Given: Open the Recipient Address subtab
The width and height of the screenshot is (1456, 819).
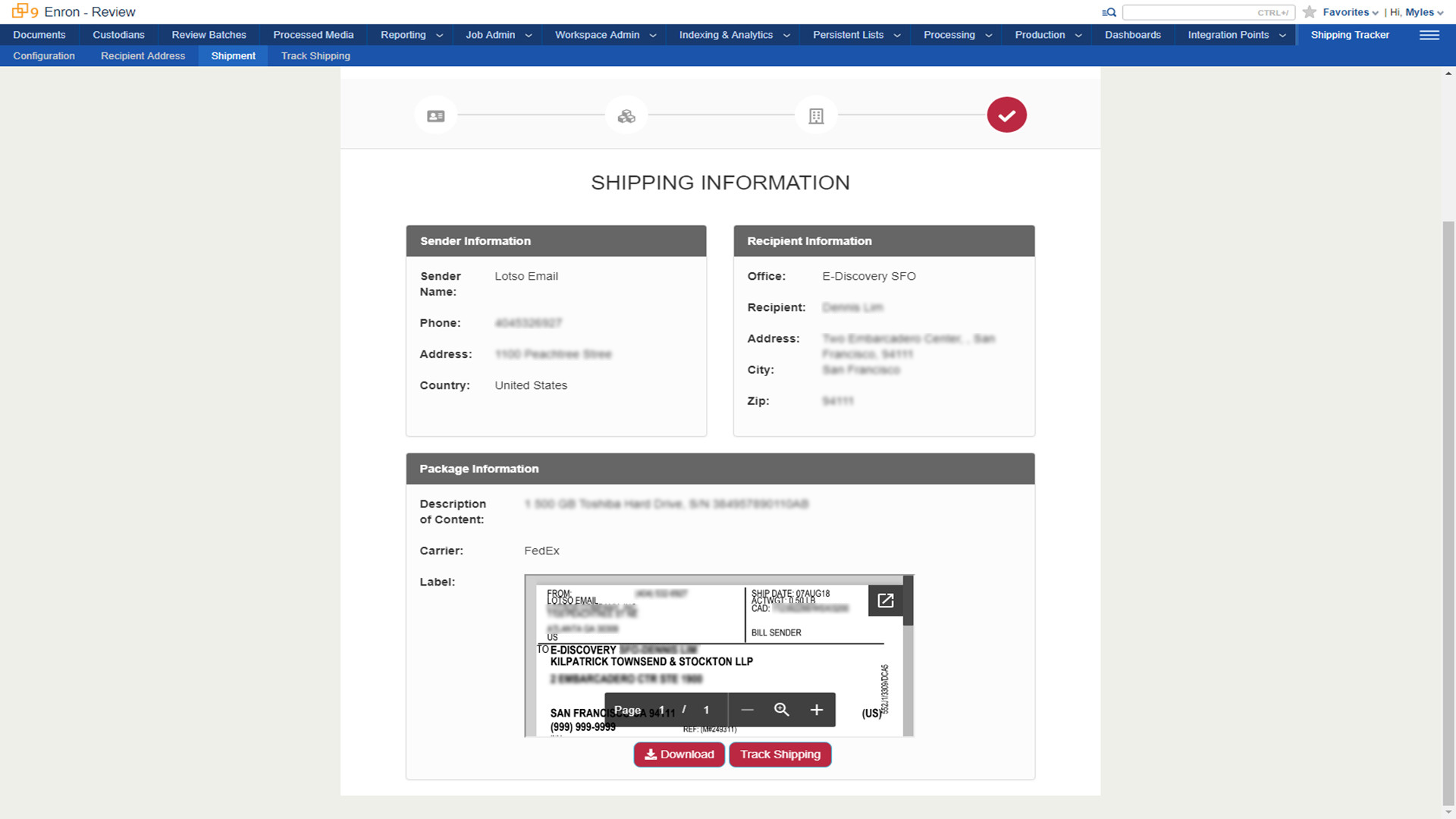Looking at the screenshot, I should tap(143, 56).
